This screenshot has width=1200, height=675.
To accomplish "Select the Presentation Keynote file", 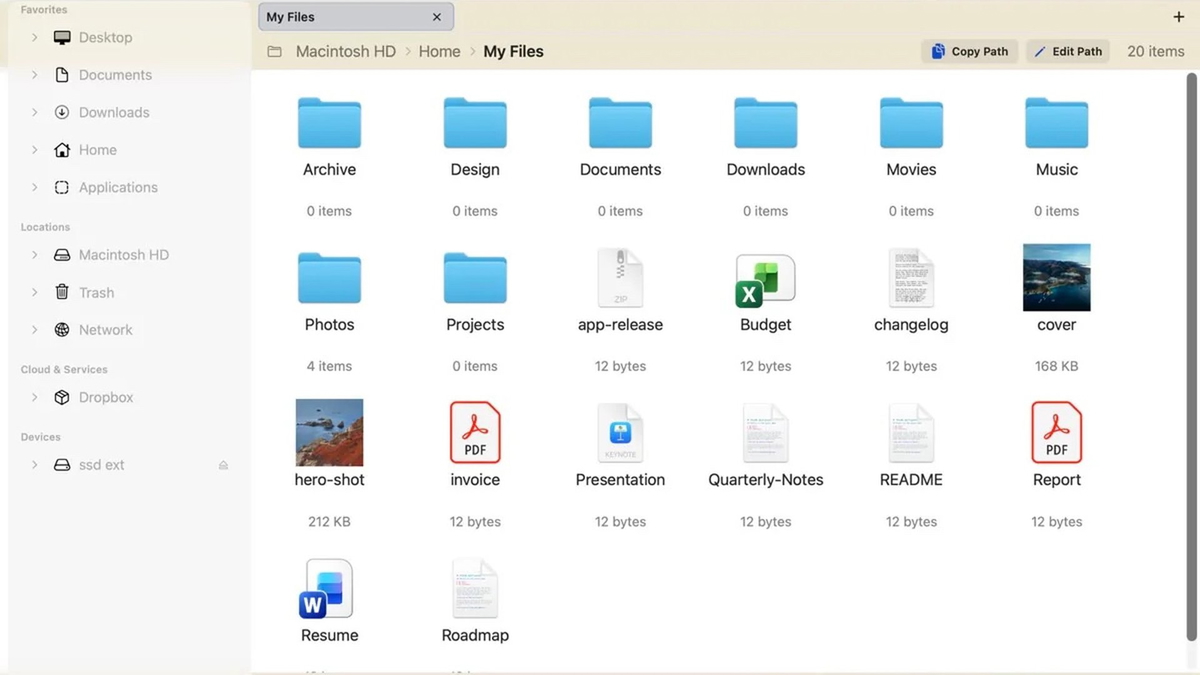I will tap(620, 433).
